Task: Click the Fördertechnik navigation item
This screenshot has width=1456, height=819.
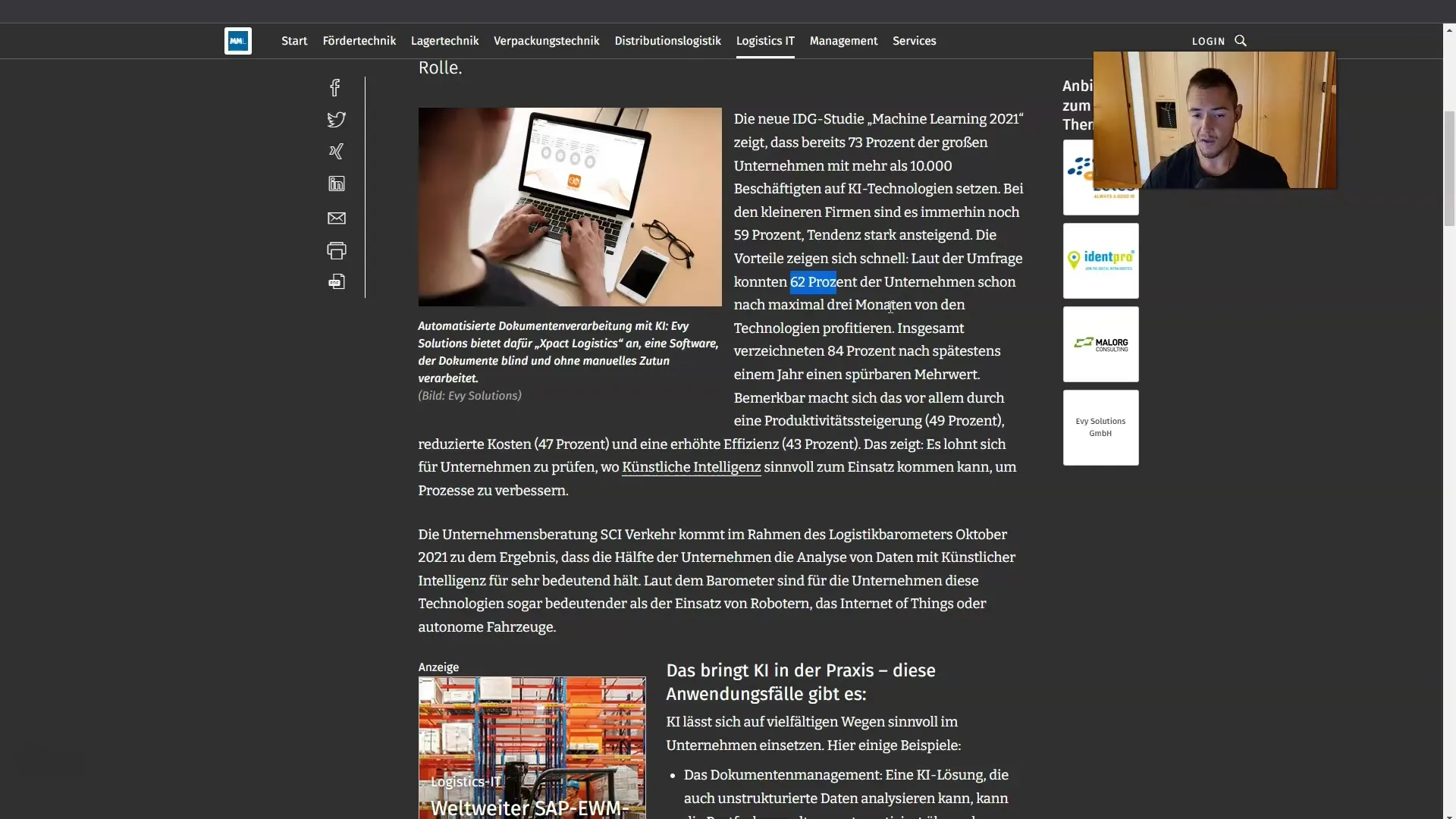Action: 359,41
